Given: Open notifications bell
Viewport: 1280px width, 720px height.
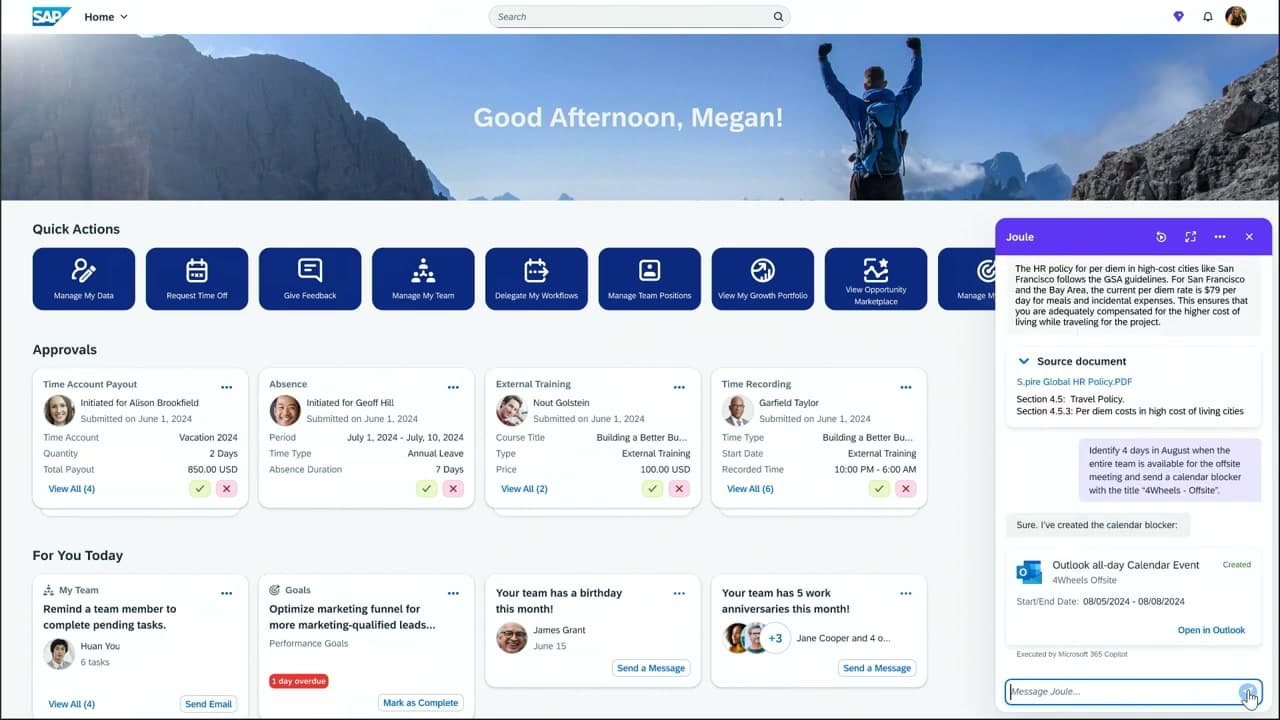Looking at the screenshot, I should pyautogui.click(x=1208, y=17).
